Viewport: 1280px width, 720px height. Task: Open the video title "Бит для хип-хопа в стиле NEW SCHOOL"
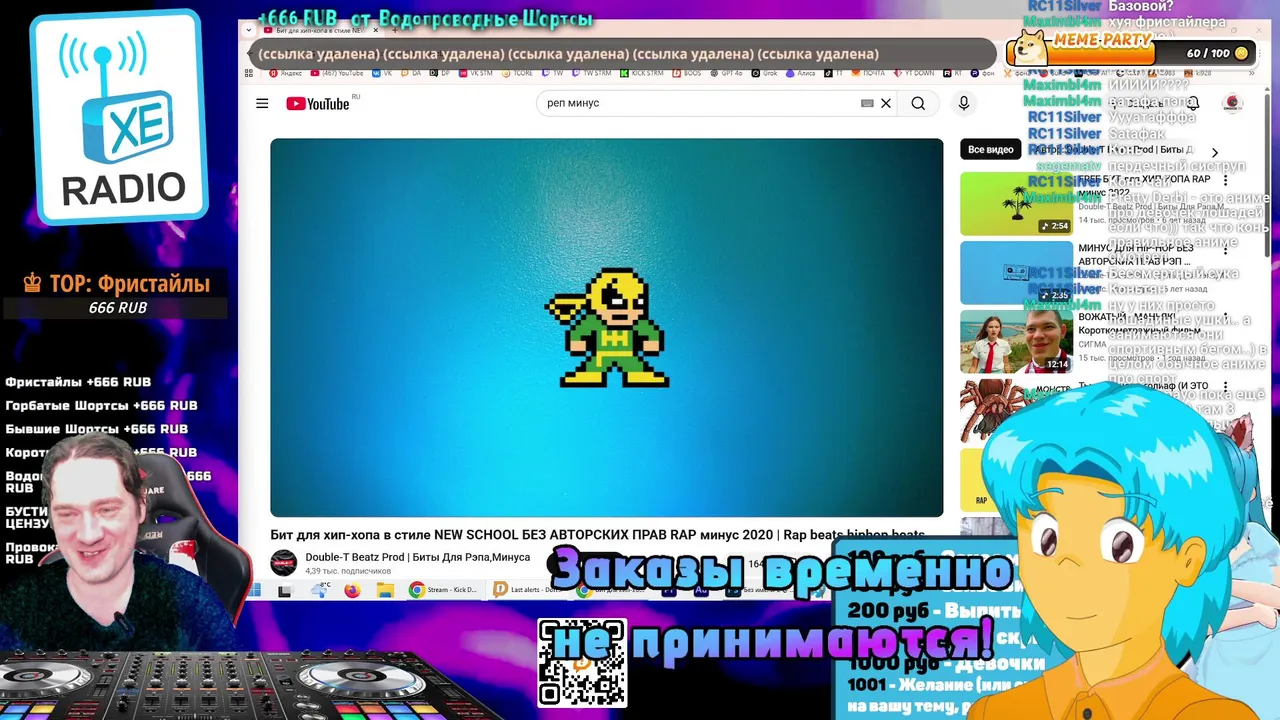(597, 535)
